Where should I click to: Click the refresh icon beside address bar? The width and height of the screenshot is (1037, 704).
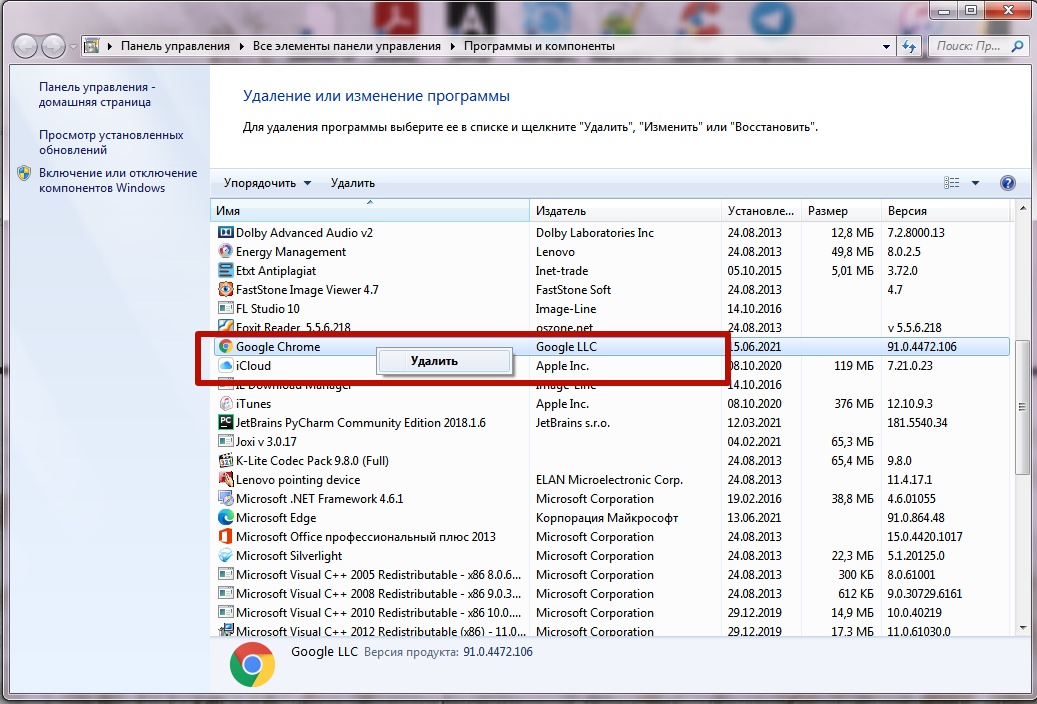(x=910, y=46)
